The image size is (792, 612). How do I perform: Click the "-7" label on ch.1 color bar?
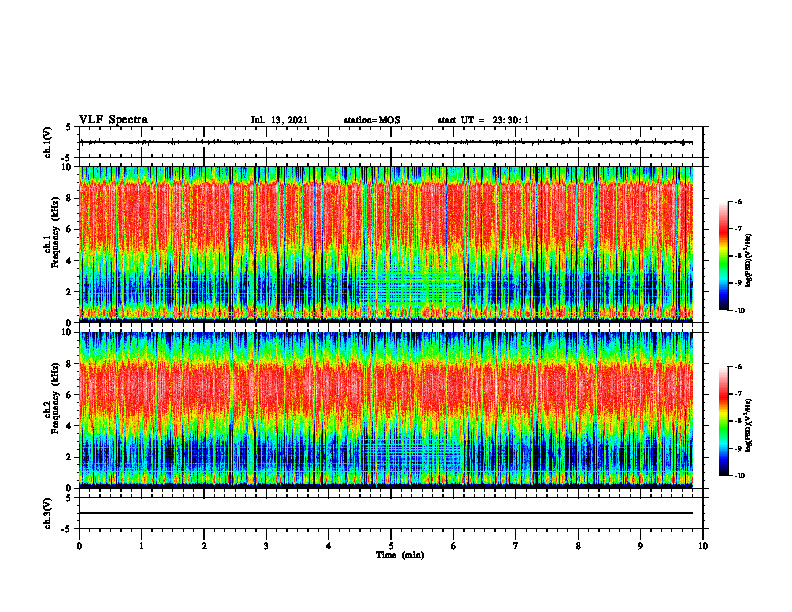738,229
